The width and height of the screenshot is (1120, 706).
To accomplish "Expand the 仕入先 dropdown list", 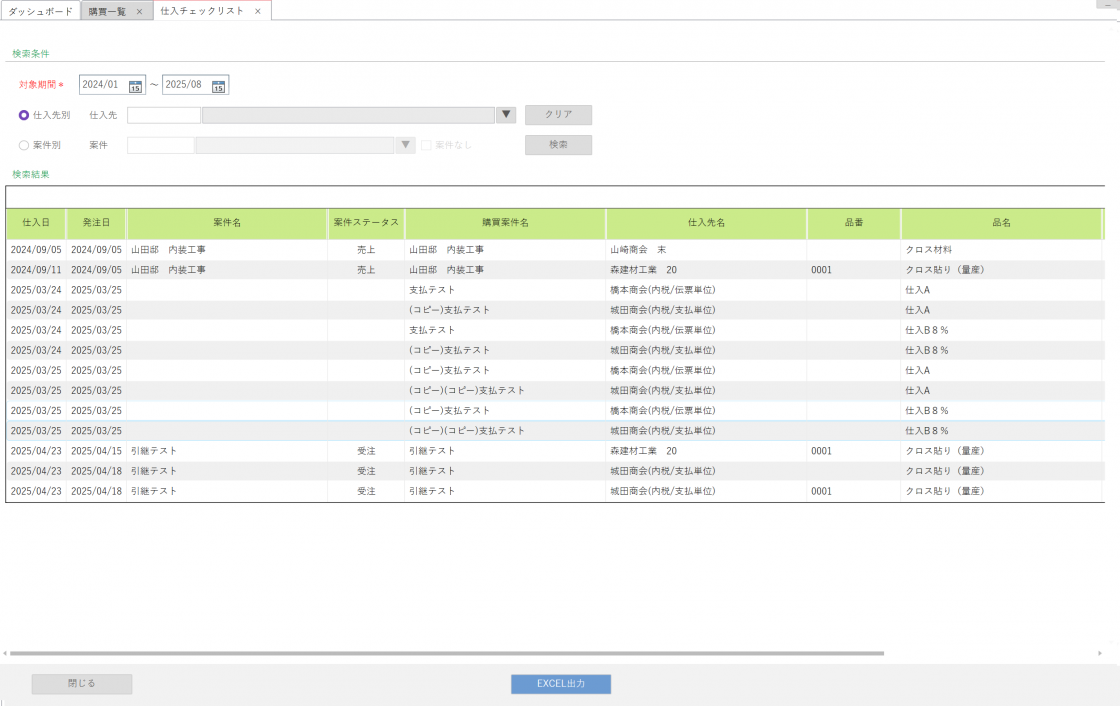I will tap(506, 115).
